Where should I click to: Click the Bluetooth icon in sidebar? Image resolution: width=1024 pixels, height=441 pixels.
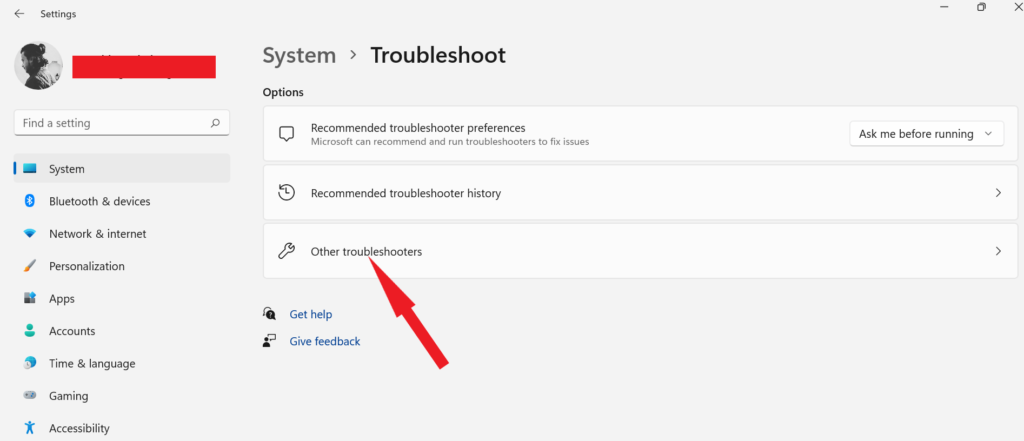29,201
